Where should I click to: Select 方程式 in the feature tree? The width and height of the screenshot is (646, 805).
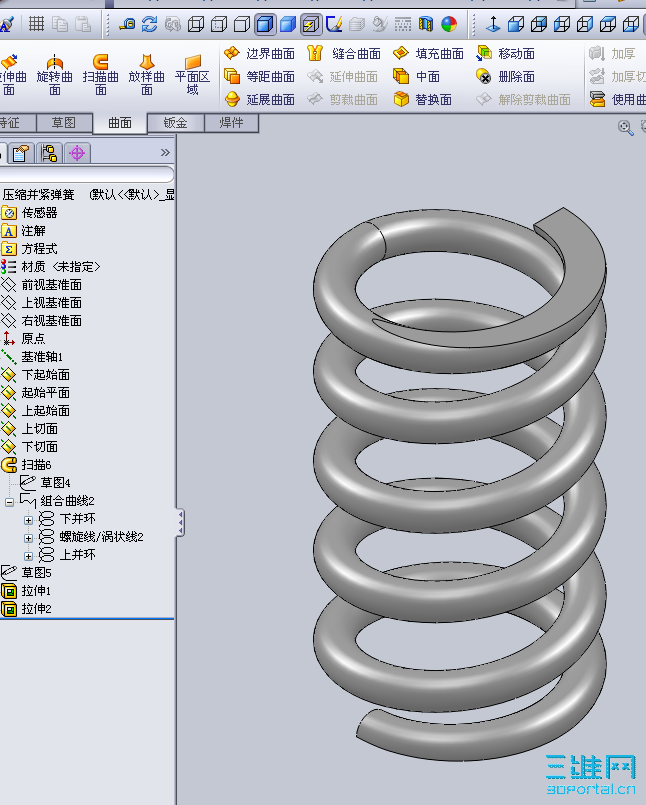click(29, 249)
